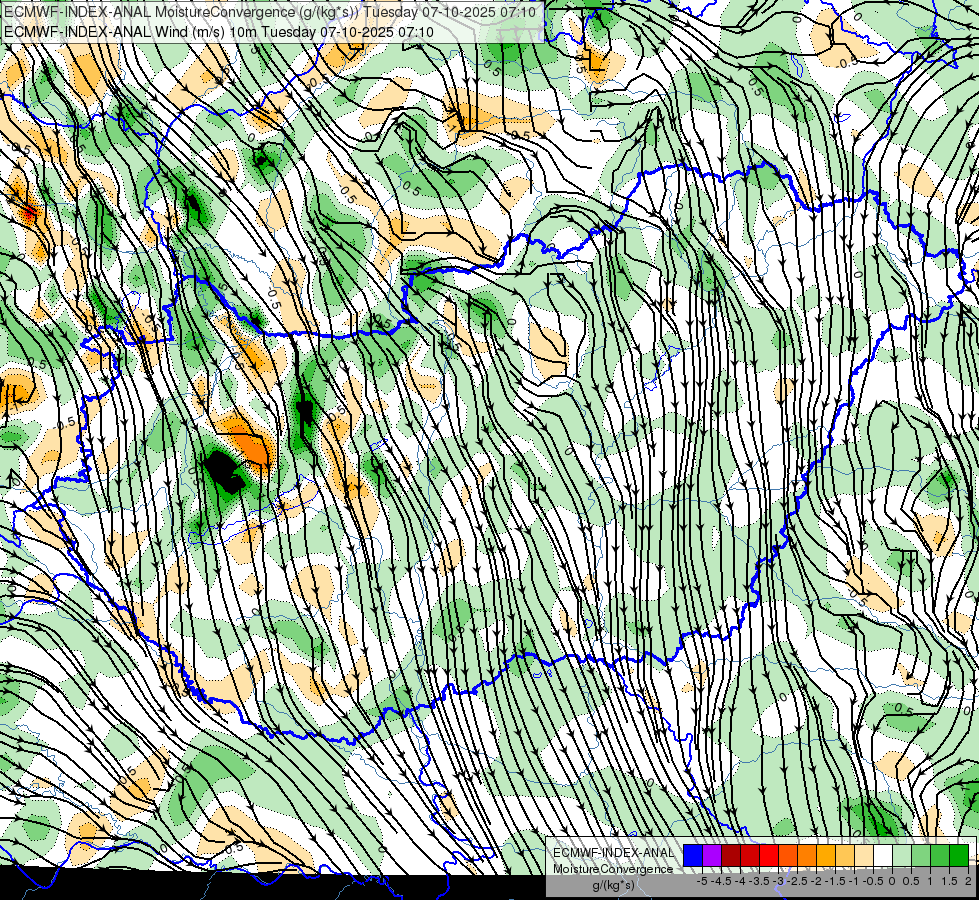979x900 pixels.
Task: Click the legend unit g/(kg*s)
Action: coord(613,885)
